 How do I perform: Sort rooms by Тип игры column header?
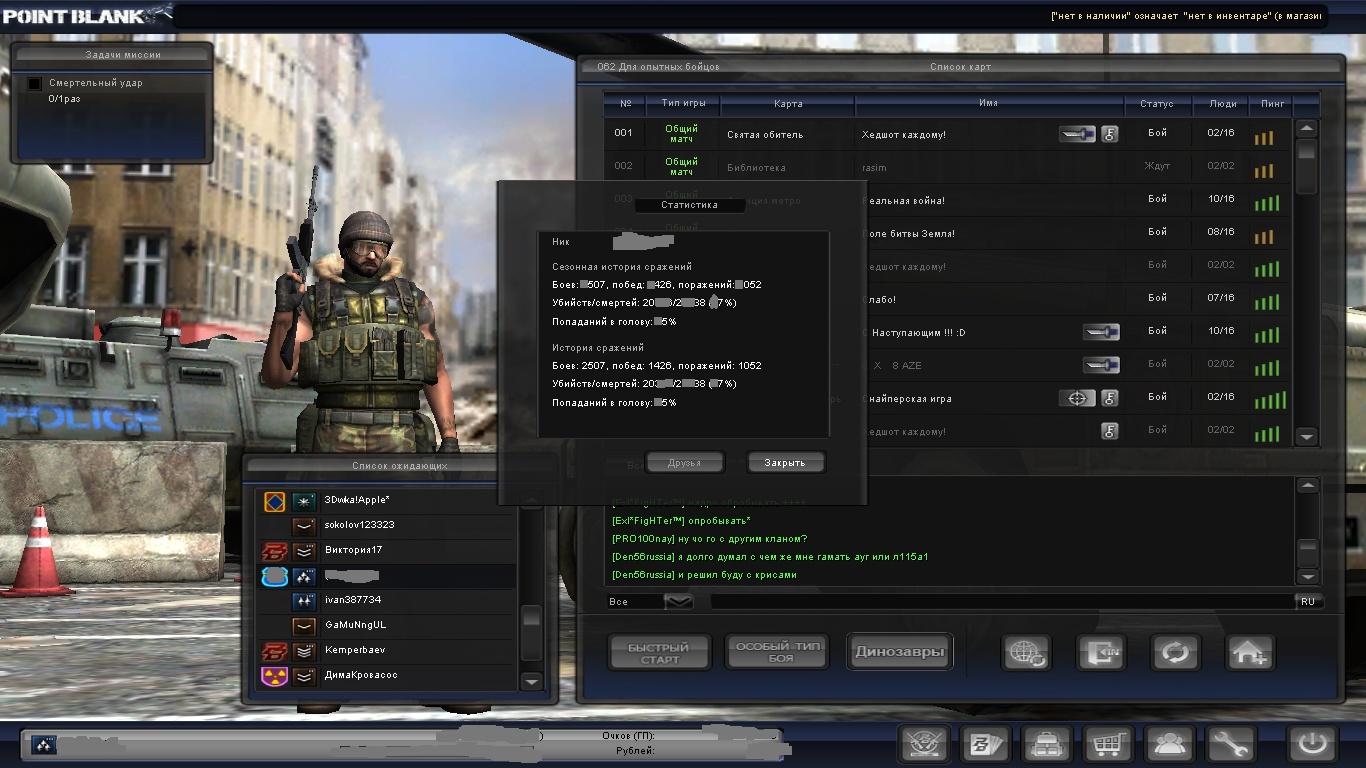[x=683, y=103]
